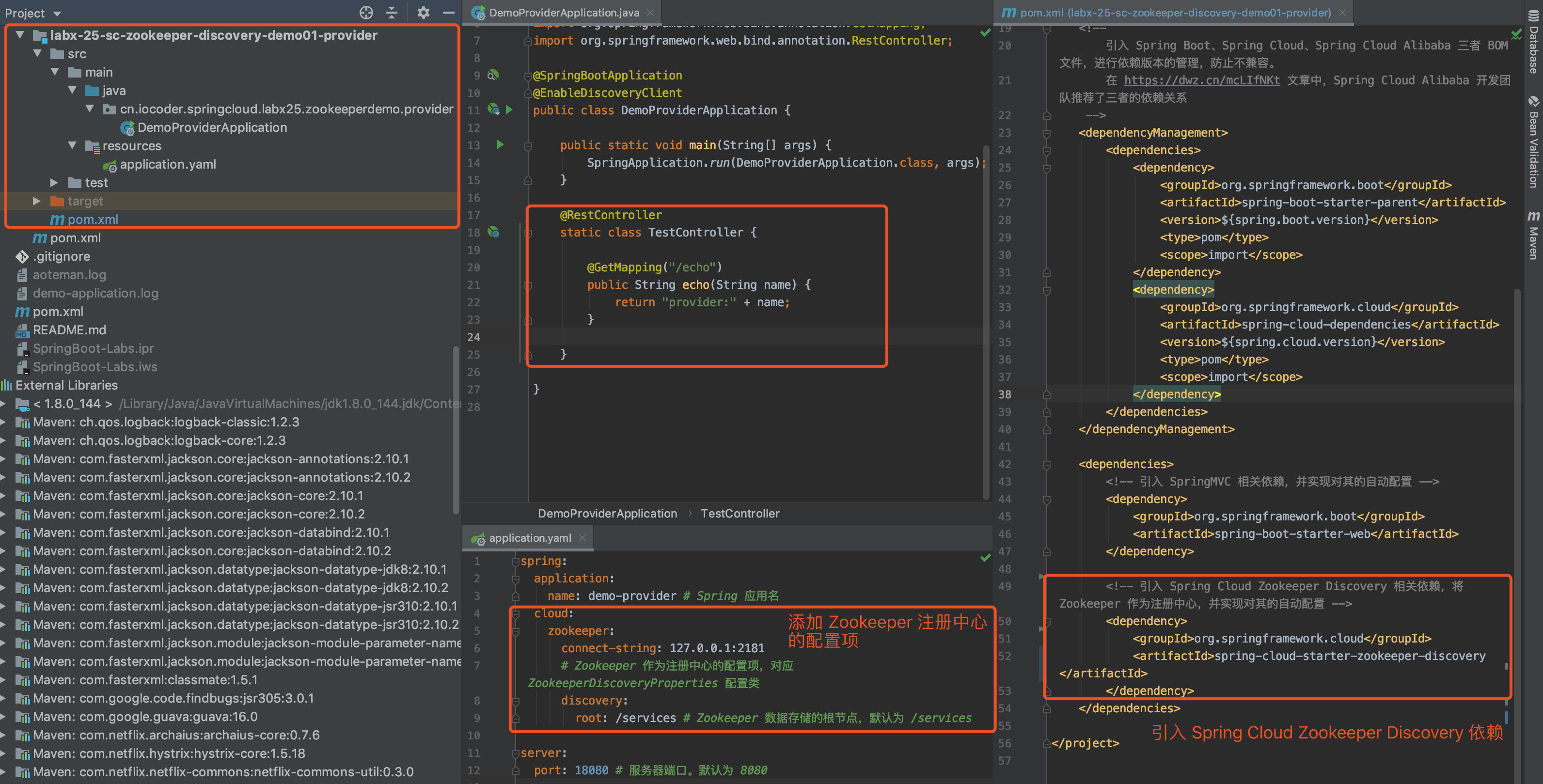Screen dimensions: 1543x784
Task: Collapse the resources folder
Action: (x=72, y=145)
